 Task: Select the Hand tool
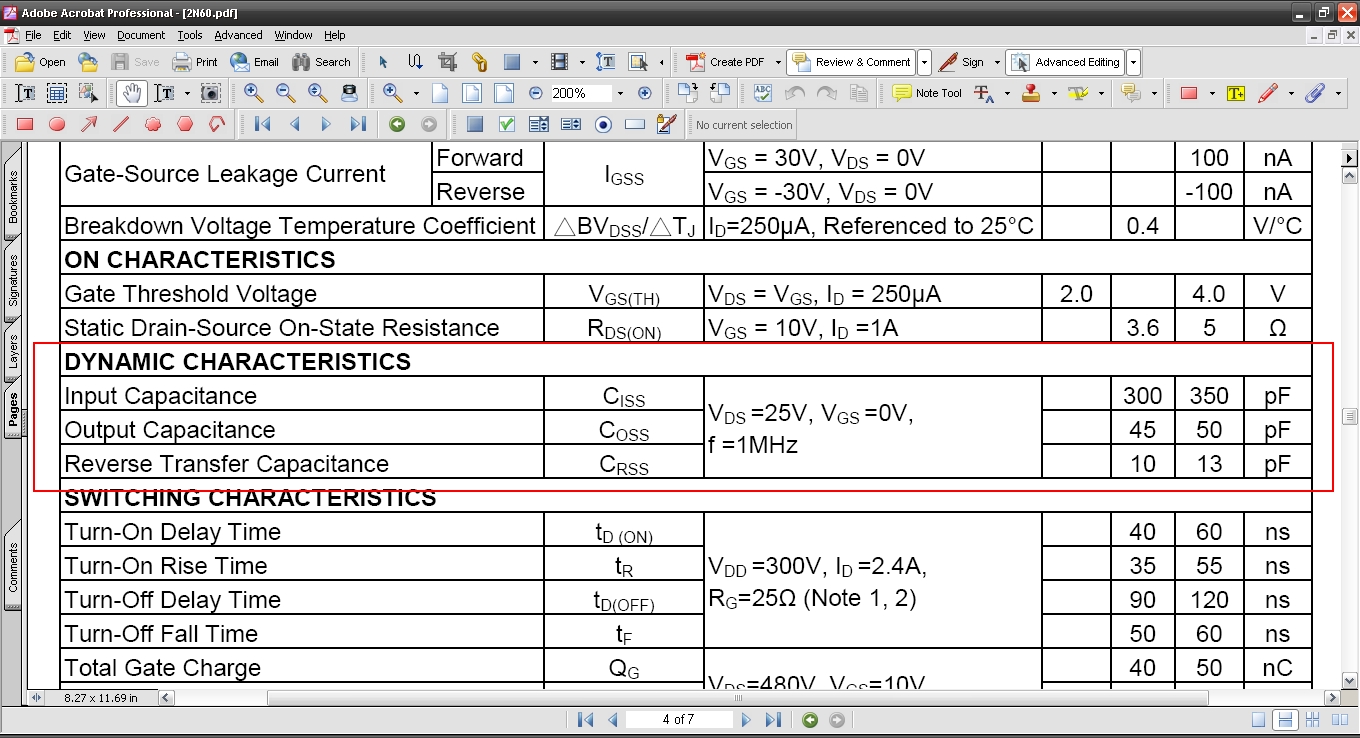click(x=131, y=93)
